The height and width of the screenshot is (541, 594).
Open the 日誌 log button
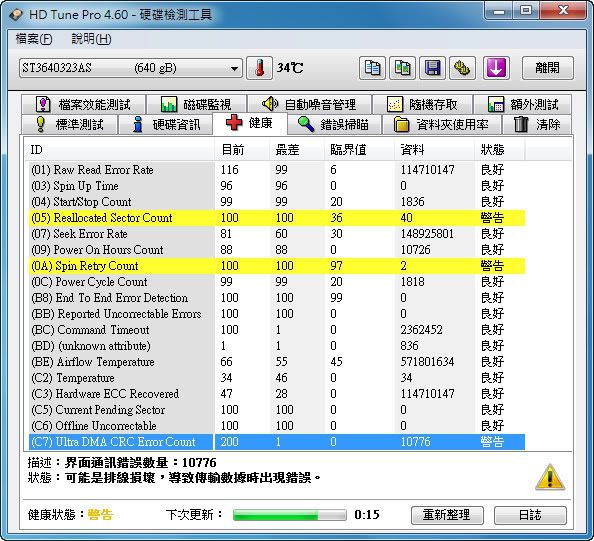[530, 515]
